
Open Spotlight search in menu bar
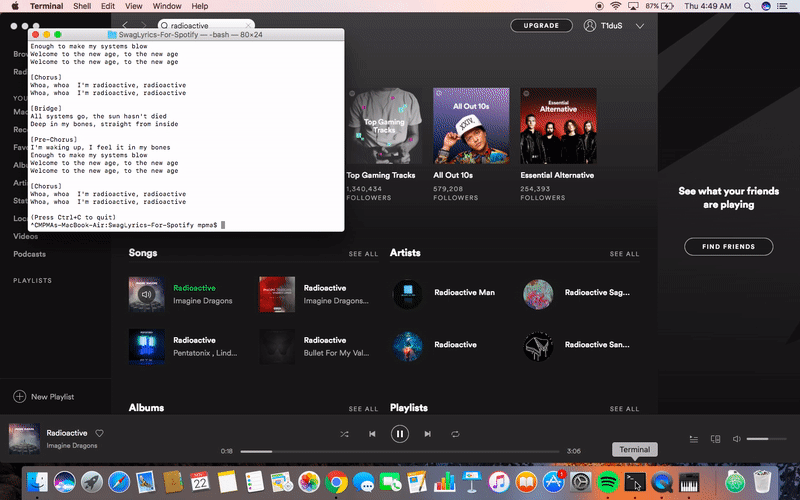tap(747, 6)
